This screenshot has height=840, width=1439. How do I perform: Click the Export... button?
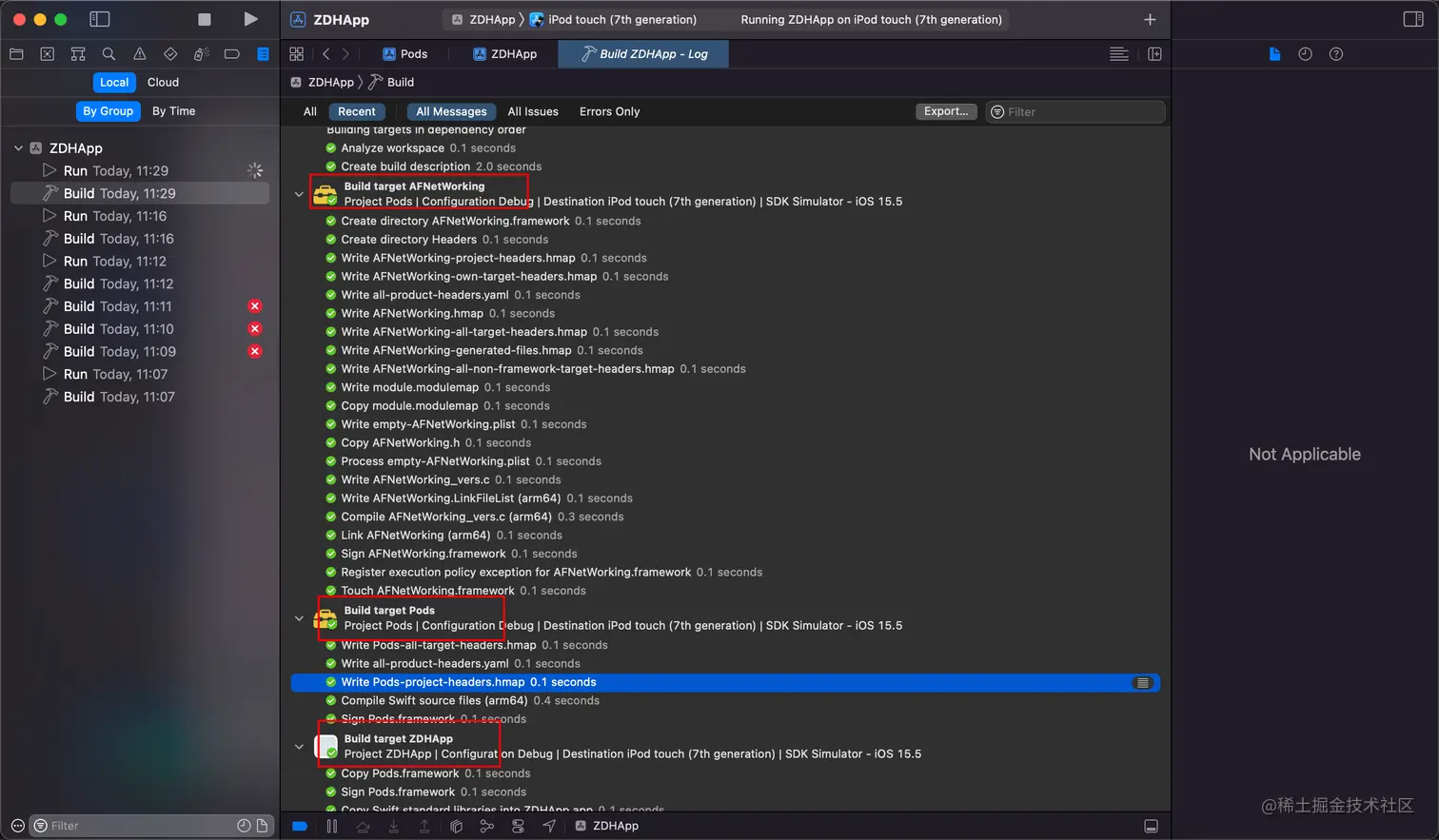coord(946,111)
